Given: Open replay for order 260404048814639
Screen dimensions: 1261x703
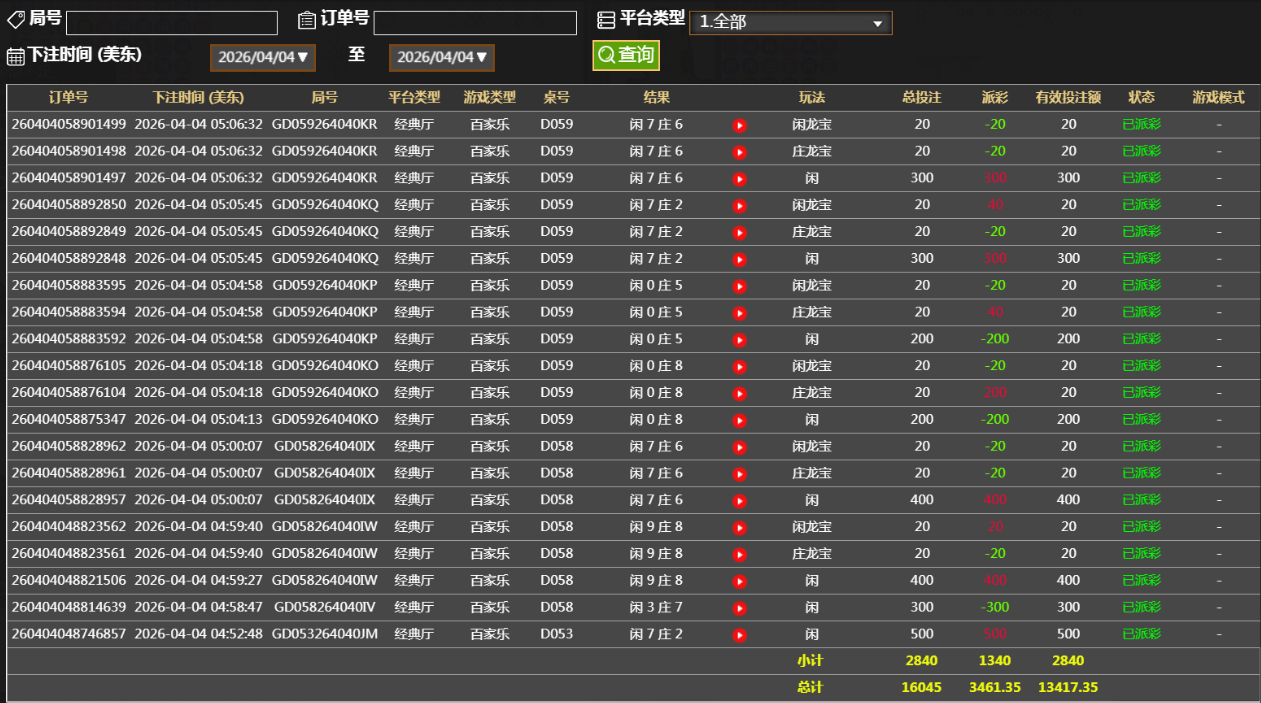Looking at the screenshot, I should [739, 608].
